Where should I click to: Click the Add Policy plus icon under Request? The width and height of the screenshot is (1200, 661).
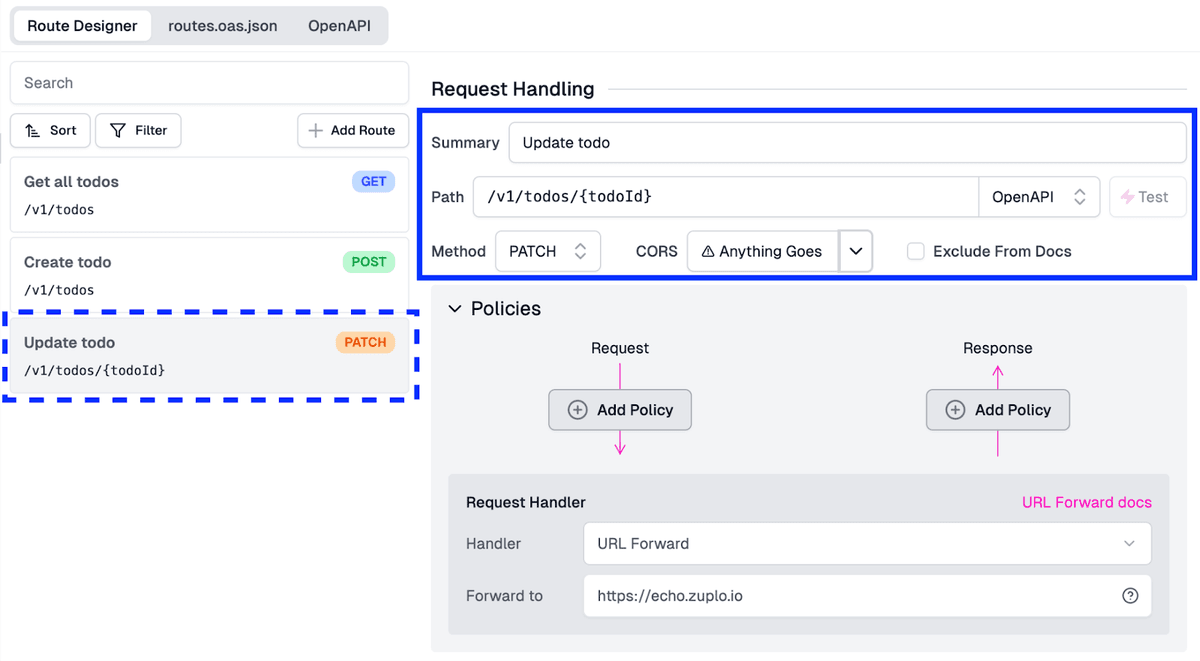[x=576, y=409]
